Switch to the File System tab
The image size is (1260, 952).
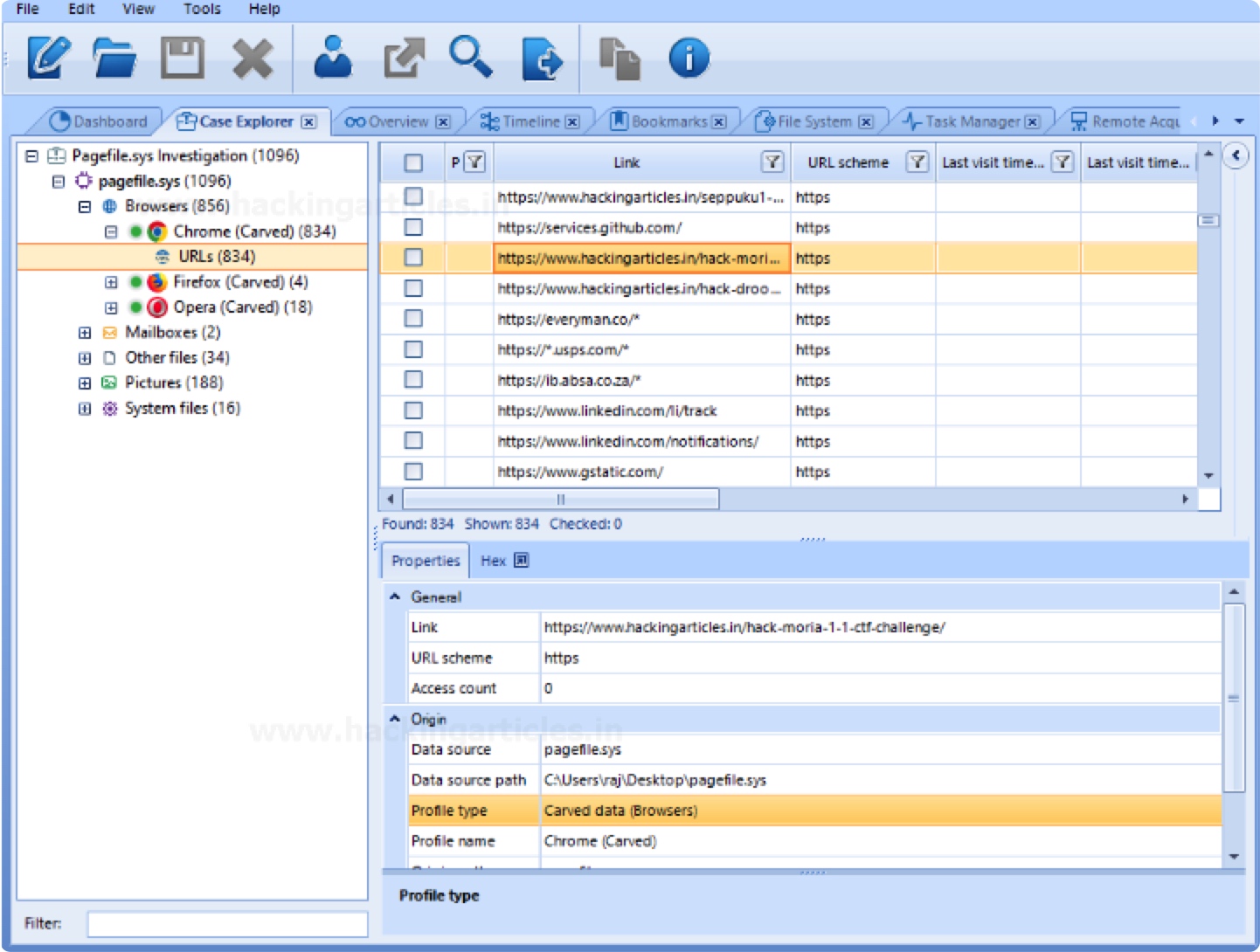tap(813, 121)
